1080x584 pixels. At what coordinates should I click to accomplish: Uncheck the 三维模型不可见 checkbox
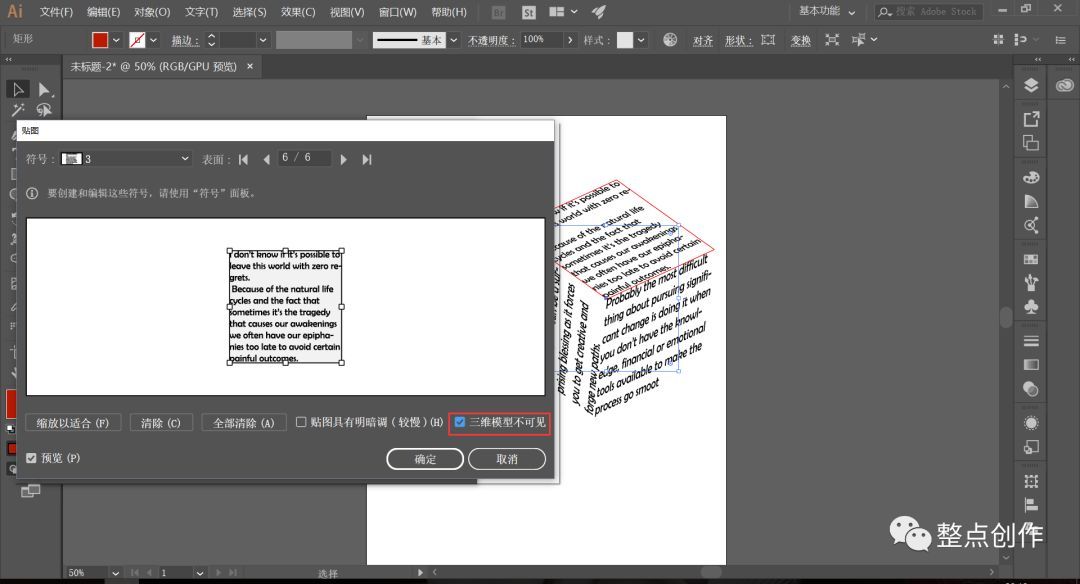(459, 422)
